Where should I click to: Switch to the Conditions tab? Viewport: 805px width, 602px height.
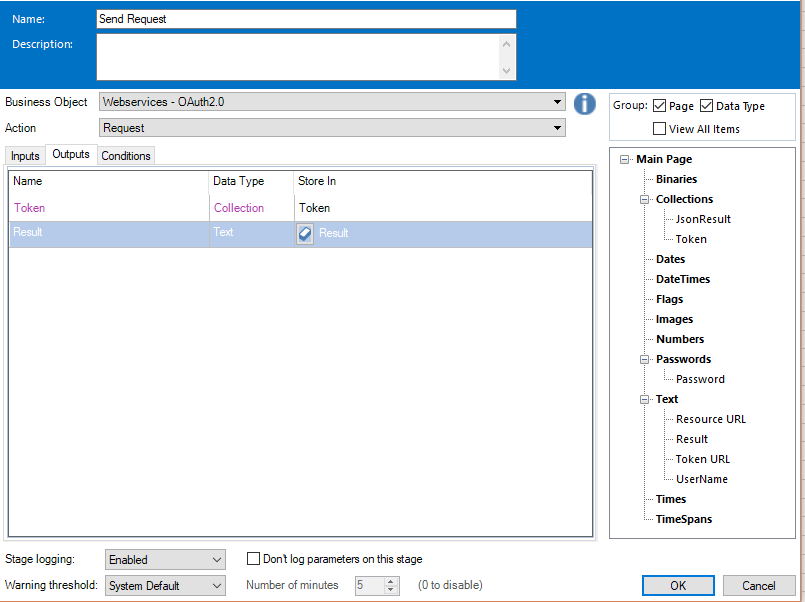point(126,156)
